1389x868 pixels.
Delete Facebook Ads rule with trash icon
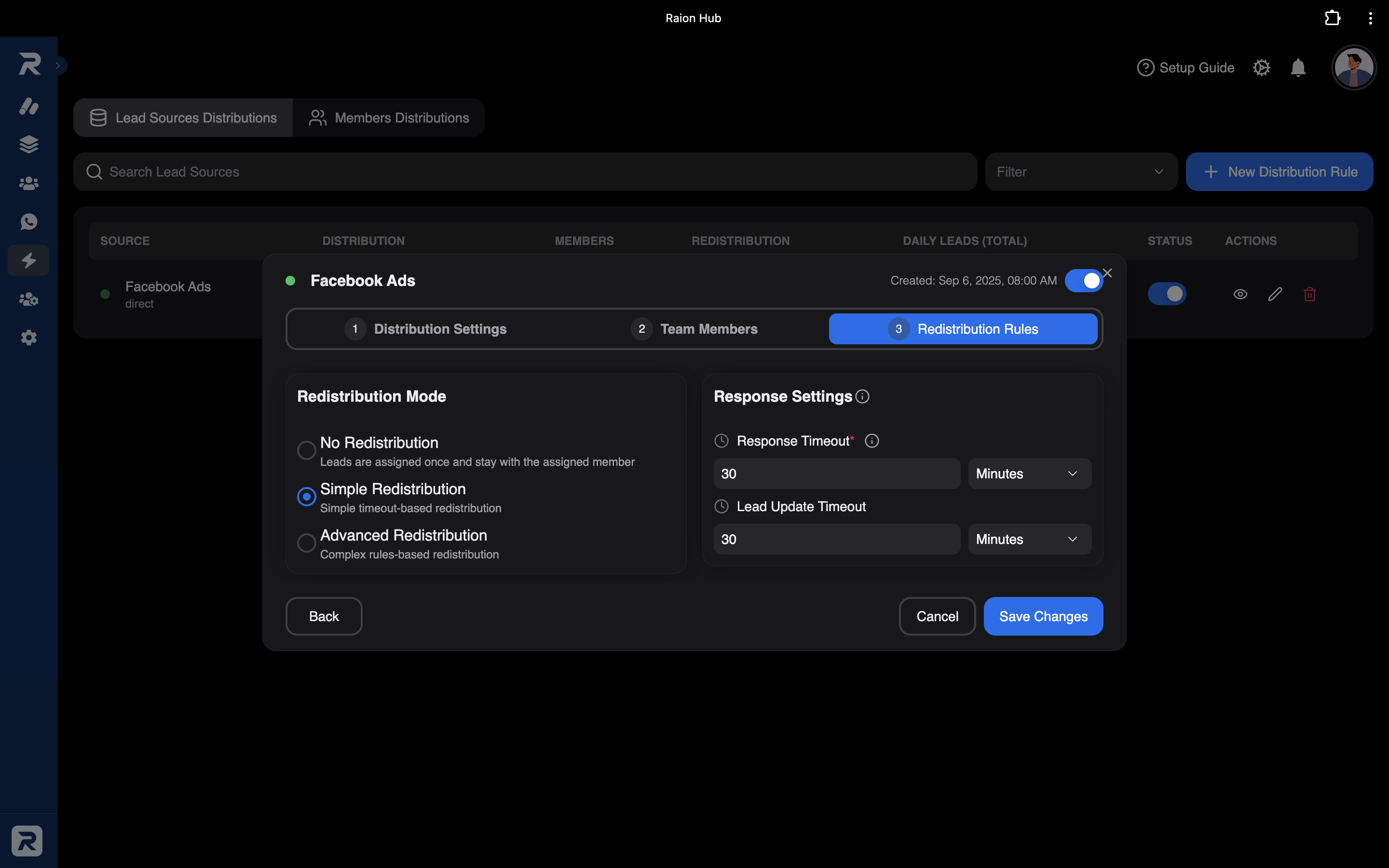pos(1310,295)
